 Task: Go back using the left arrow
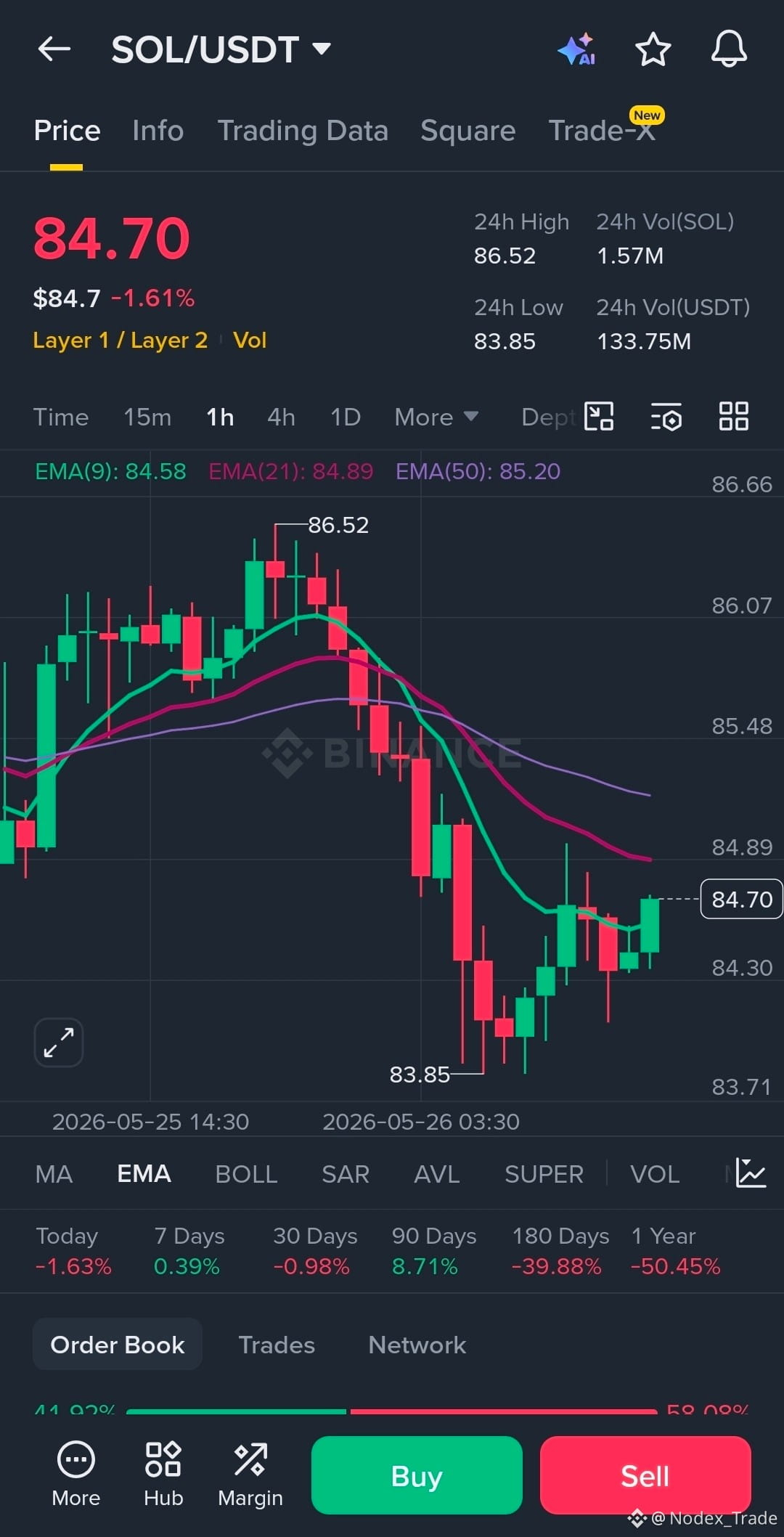[x=54, y=49]
